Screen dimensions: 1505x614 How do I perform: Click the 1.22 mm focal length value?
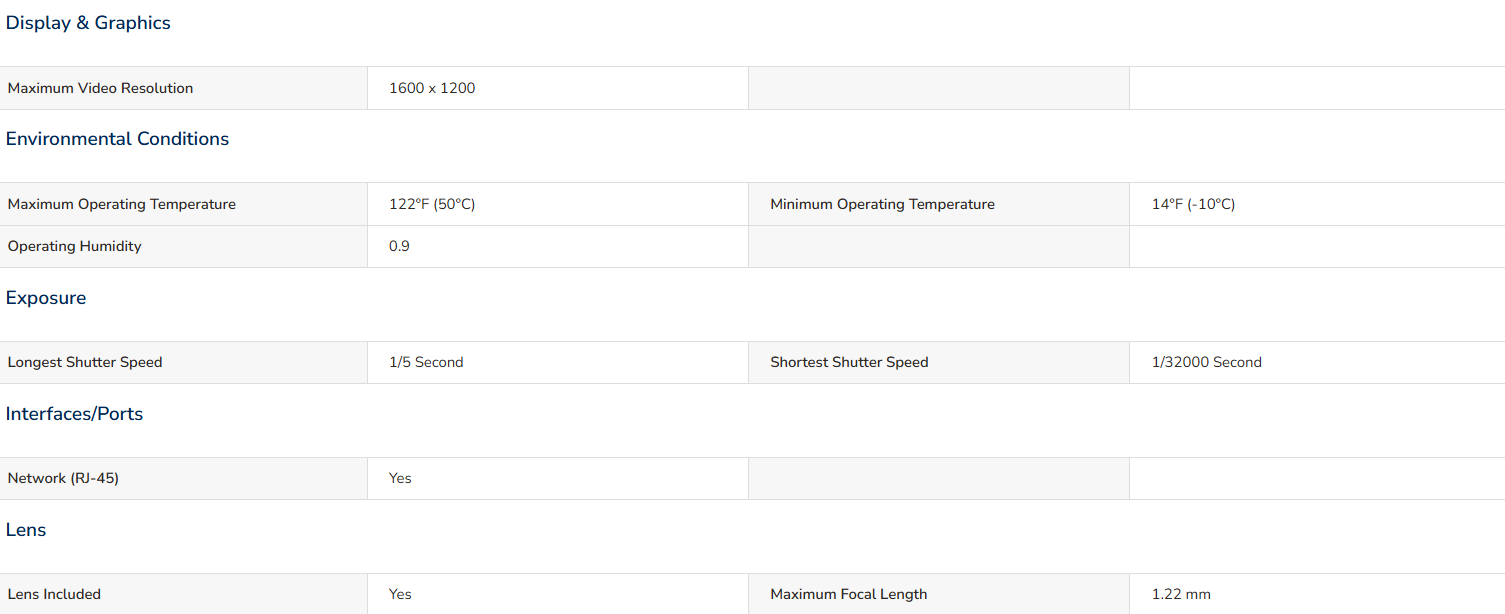click(x=1181, y=594)
